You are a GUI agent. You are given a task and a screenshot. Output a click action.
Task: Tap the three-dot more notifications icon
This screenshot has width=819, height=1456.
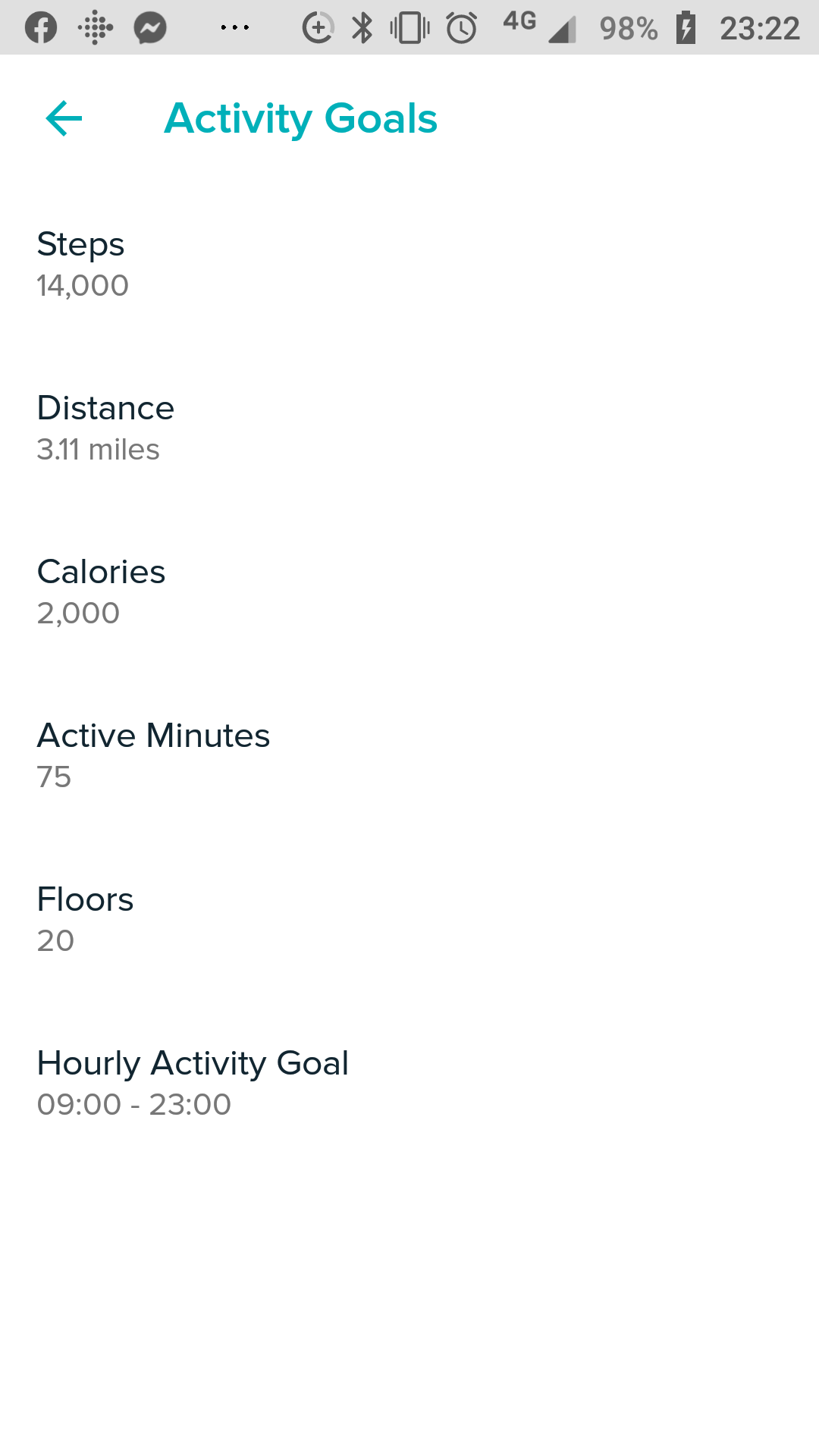click(x=234, y=28)
